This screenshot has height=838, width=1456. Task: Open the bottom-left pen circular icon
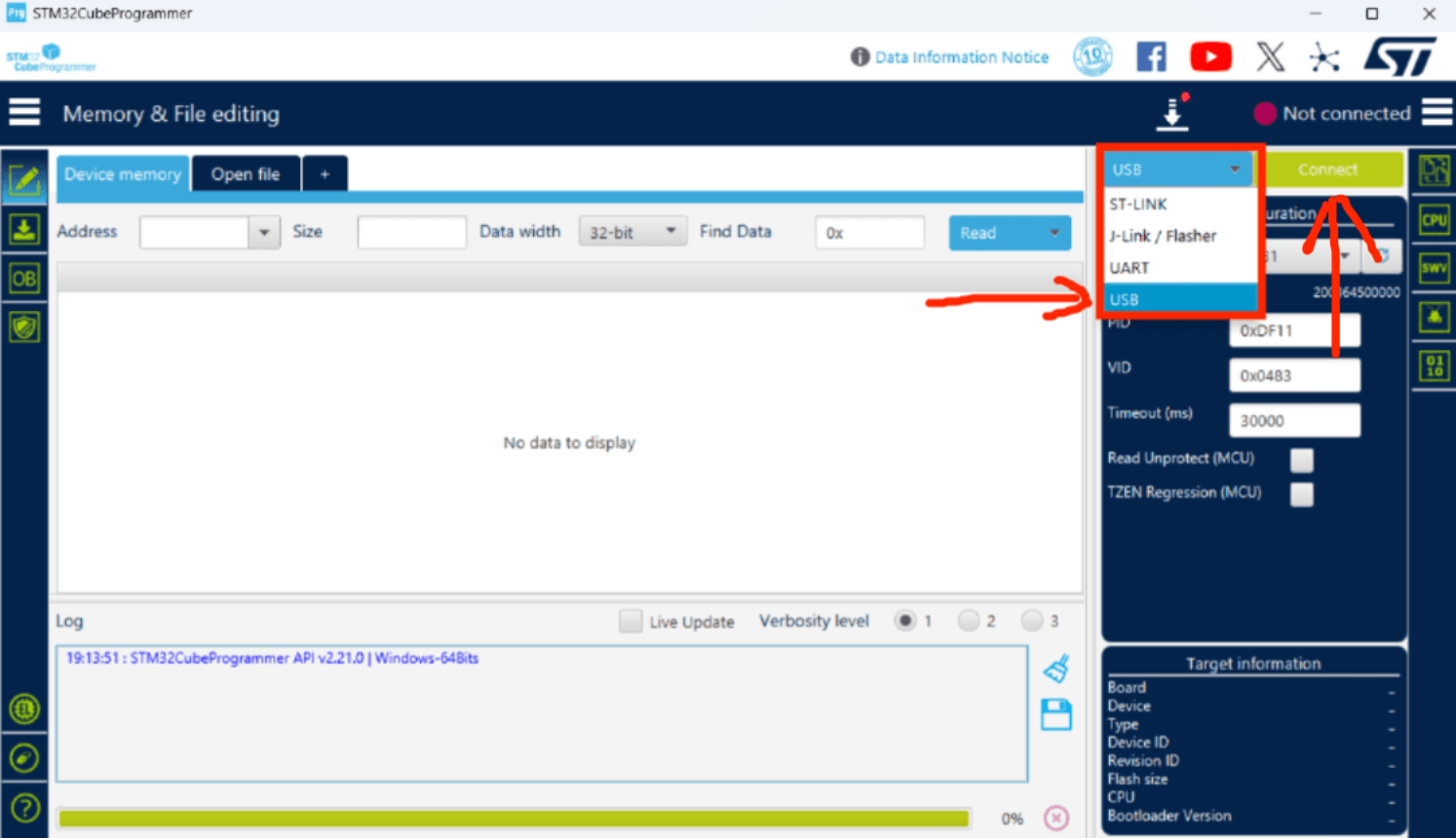24,758
